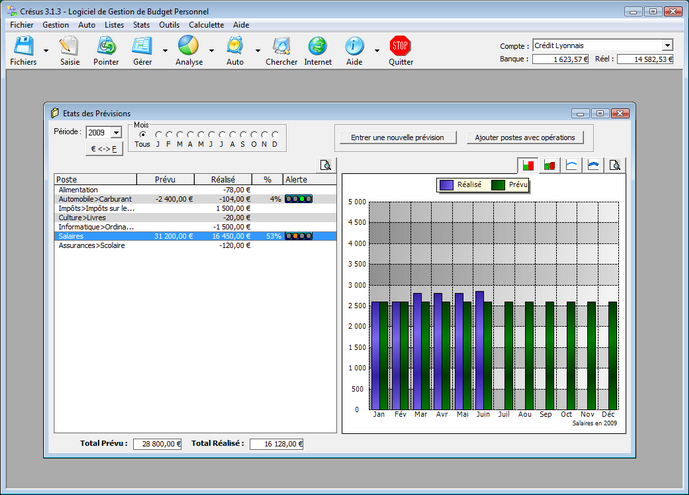Screen dimensions: 689x495
Task: Click the Saisie notepad icon
Action: 69,46
